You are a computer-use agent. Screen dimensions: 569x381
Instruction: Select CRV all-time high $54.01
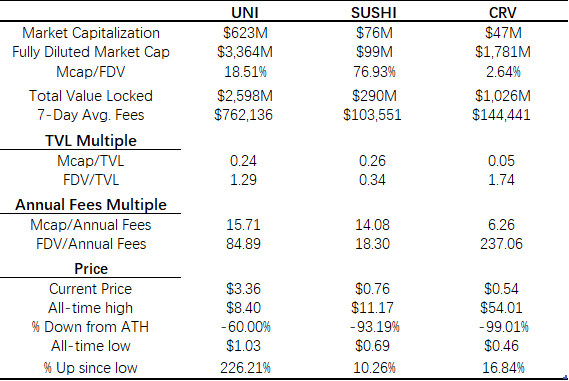pos(501,308)
